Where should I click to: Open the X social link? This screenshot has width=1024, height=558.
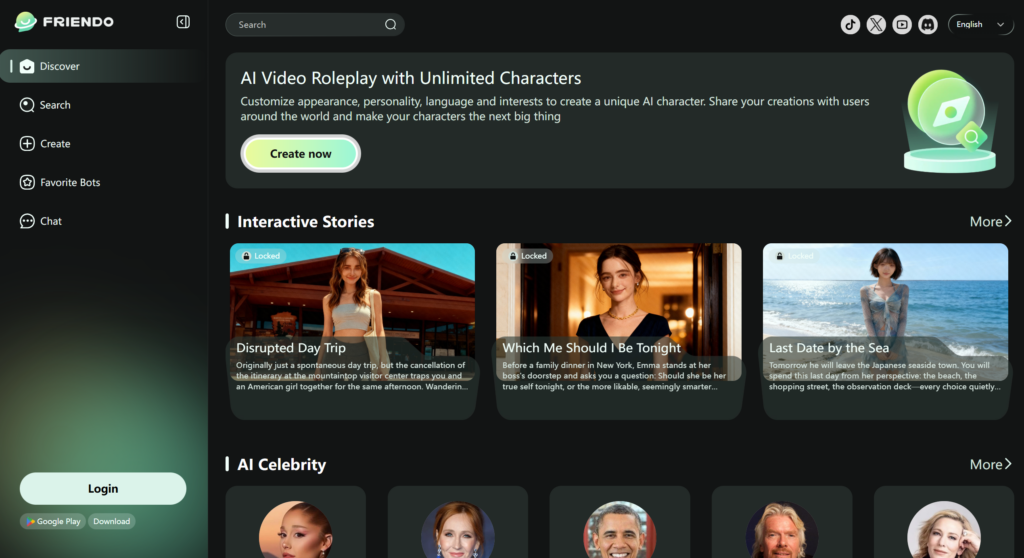876,25
